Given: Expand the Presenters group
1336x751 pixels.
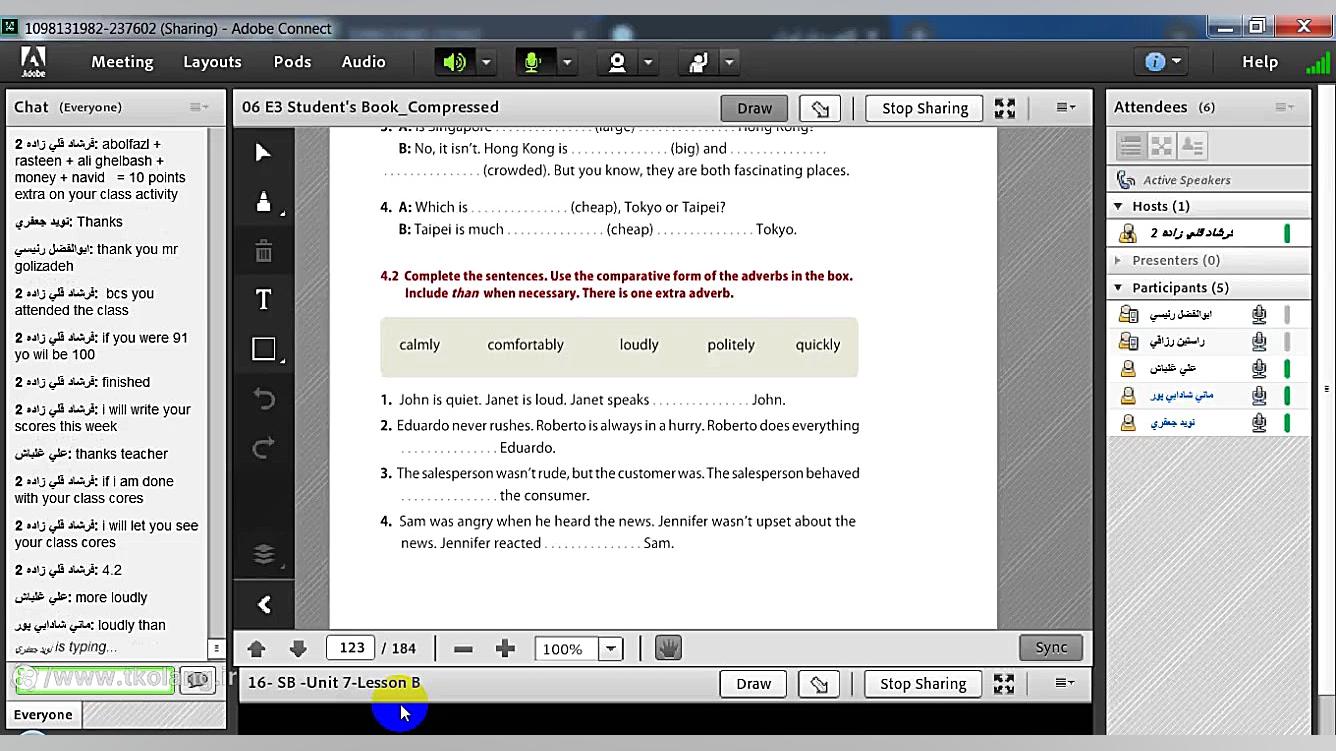Looking at the screenshot, I should click(x=1118, y=260).
